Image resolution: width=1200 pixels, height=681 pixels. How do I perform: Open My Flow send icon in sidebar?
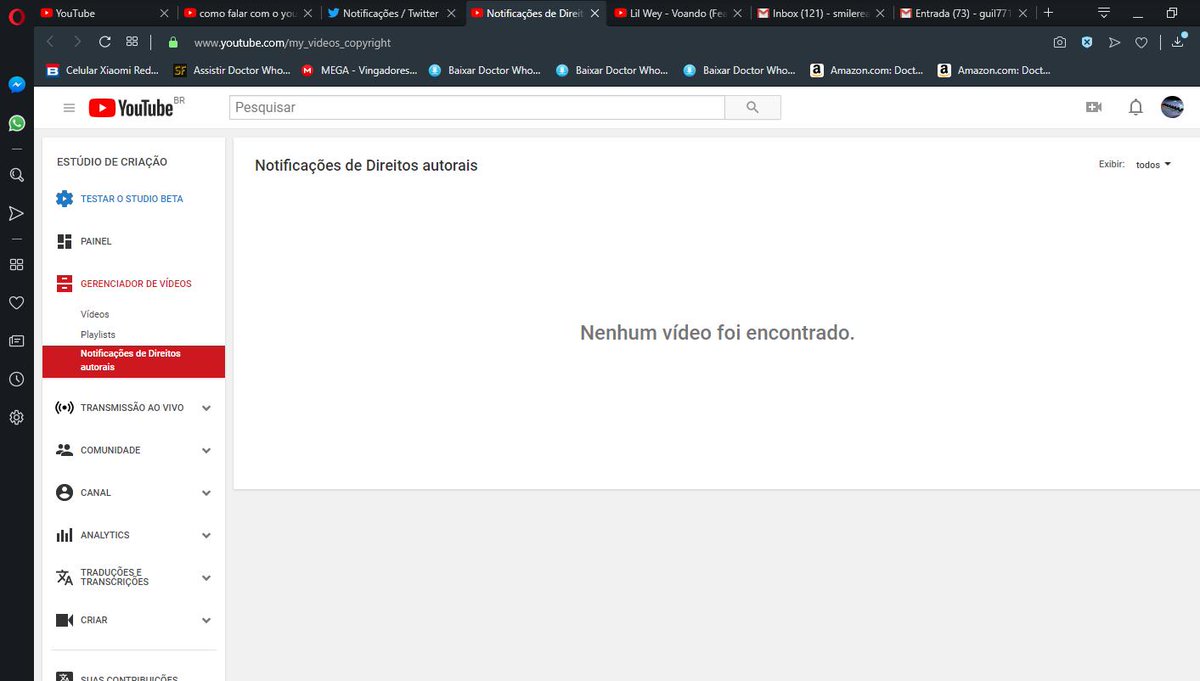(16, 213)
